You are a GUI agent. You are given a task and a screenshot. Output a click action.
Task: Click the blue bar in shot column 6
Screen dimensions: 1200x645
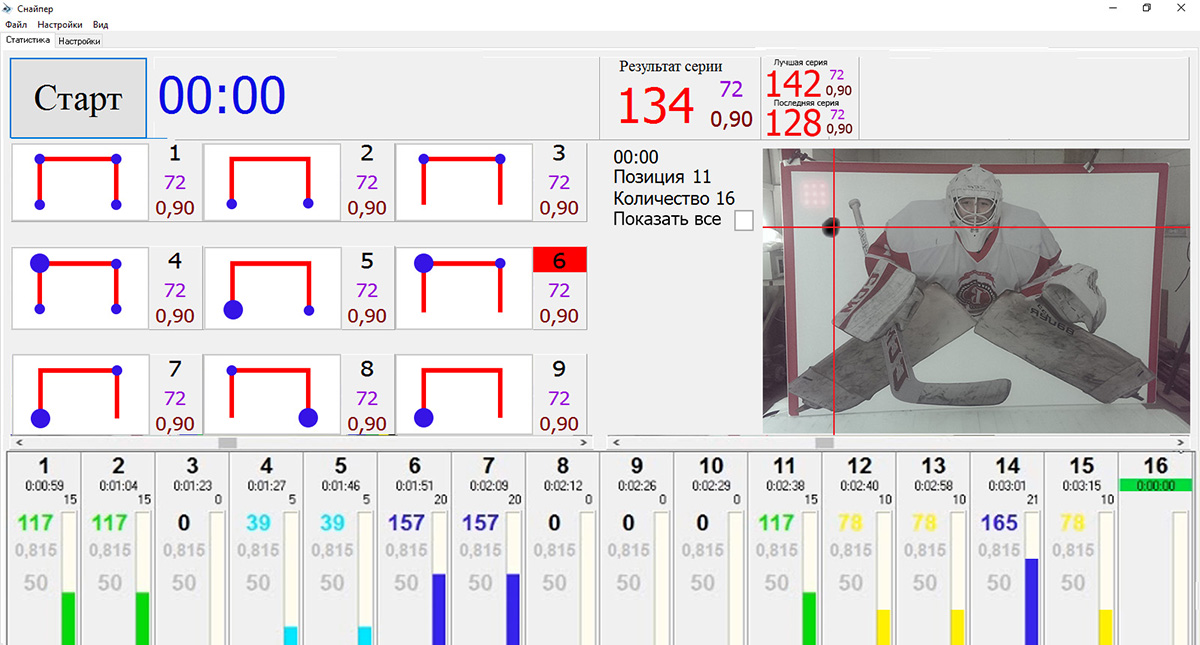438,608
